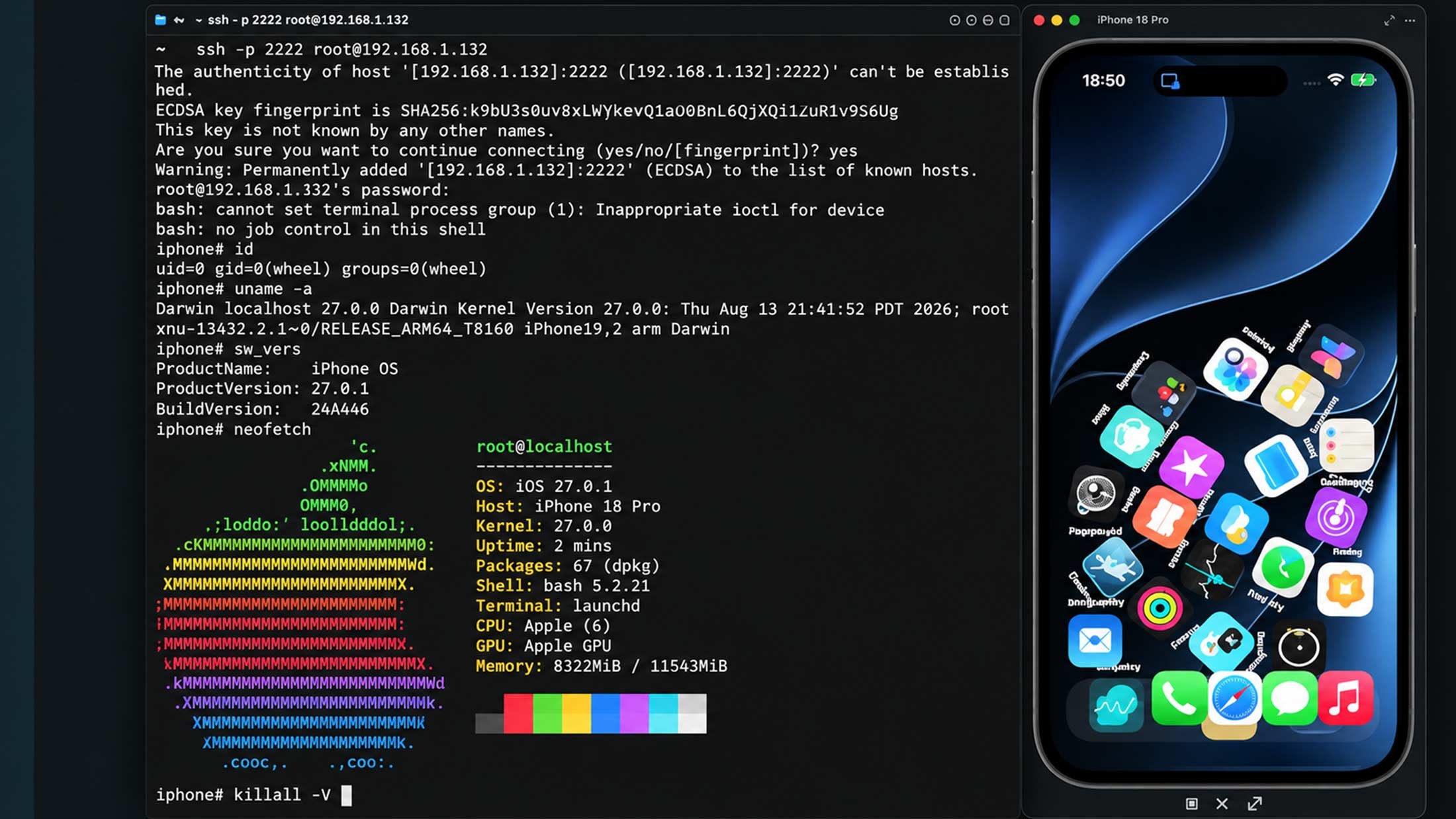
Task: Open Messages in the iPhone dock
Action: [1289, 699]
